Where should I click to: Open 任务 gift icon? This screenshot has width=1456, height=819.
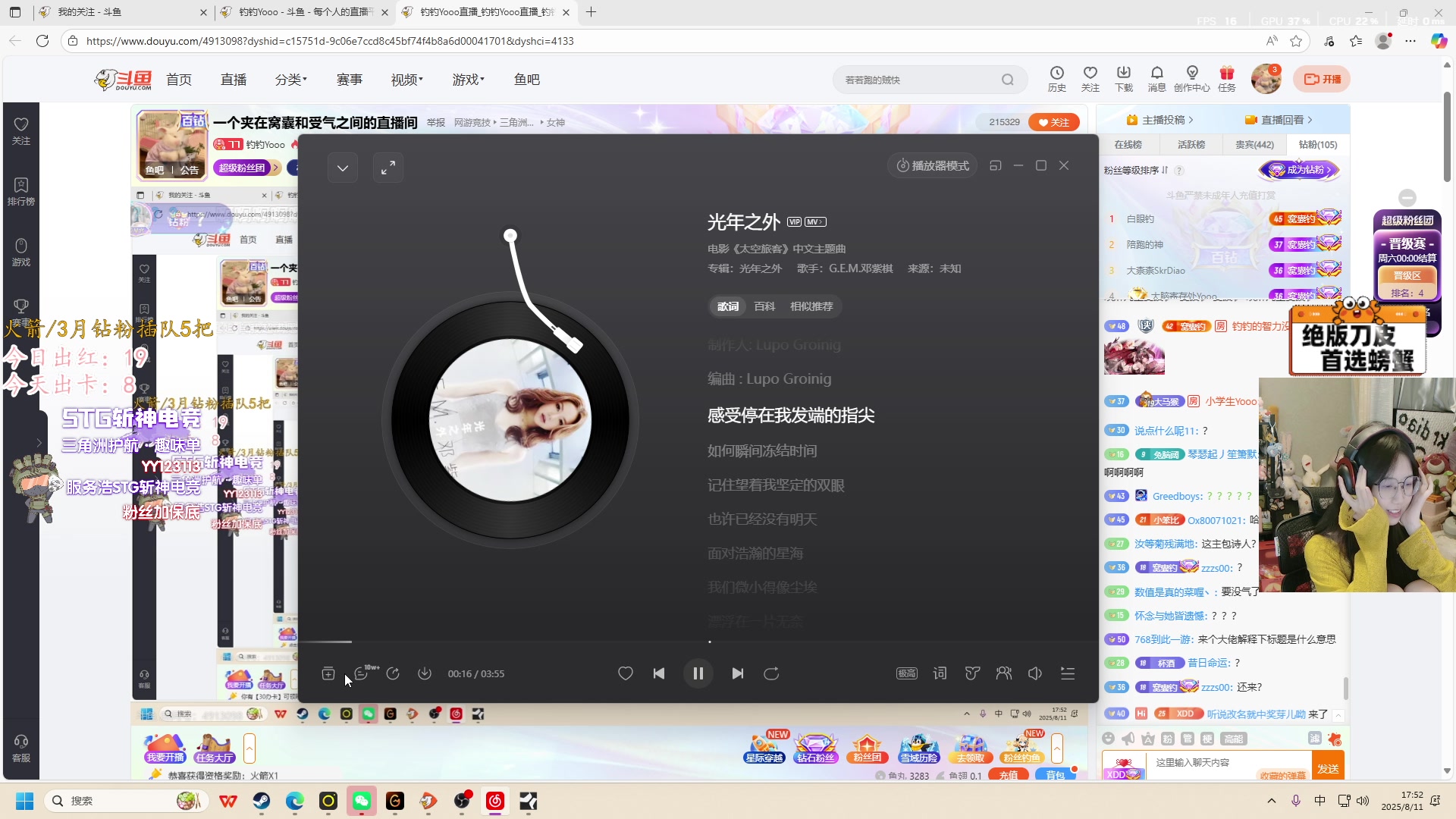pyautogui.click(x=1227, y=79)
